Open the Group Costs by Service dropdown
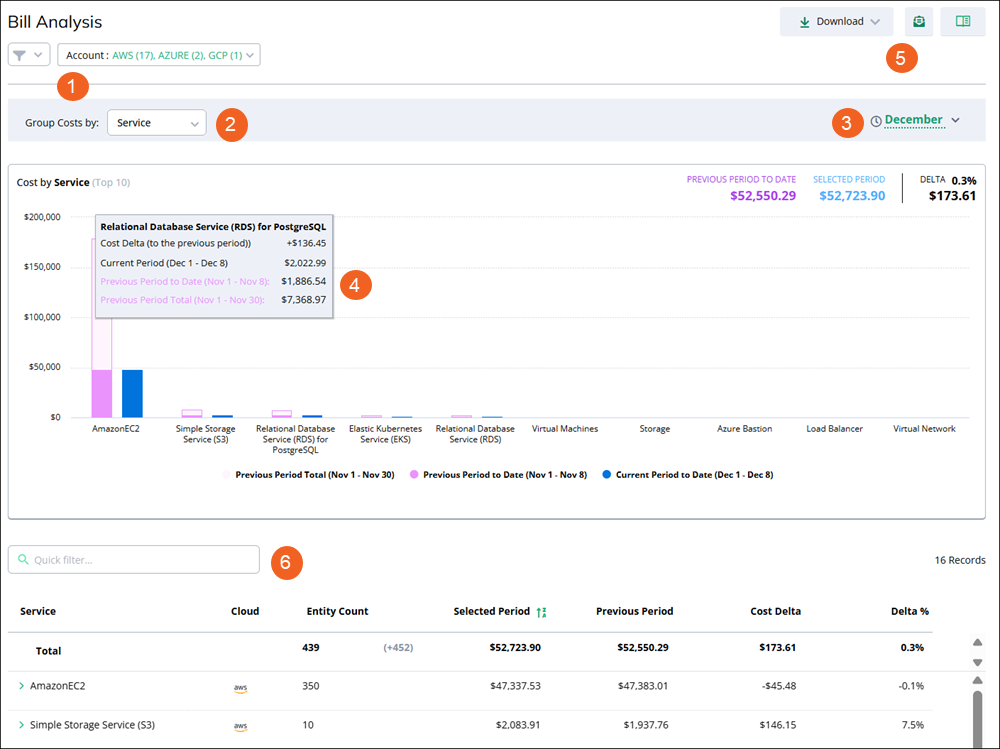The height and width of the screenshot is (749, 1000). [156, 123]
